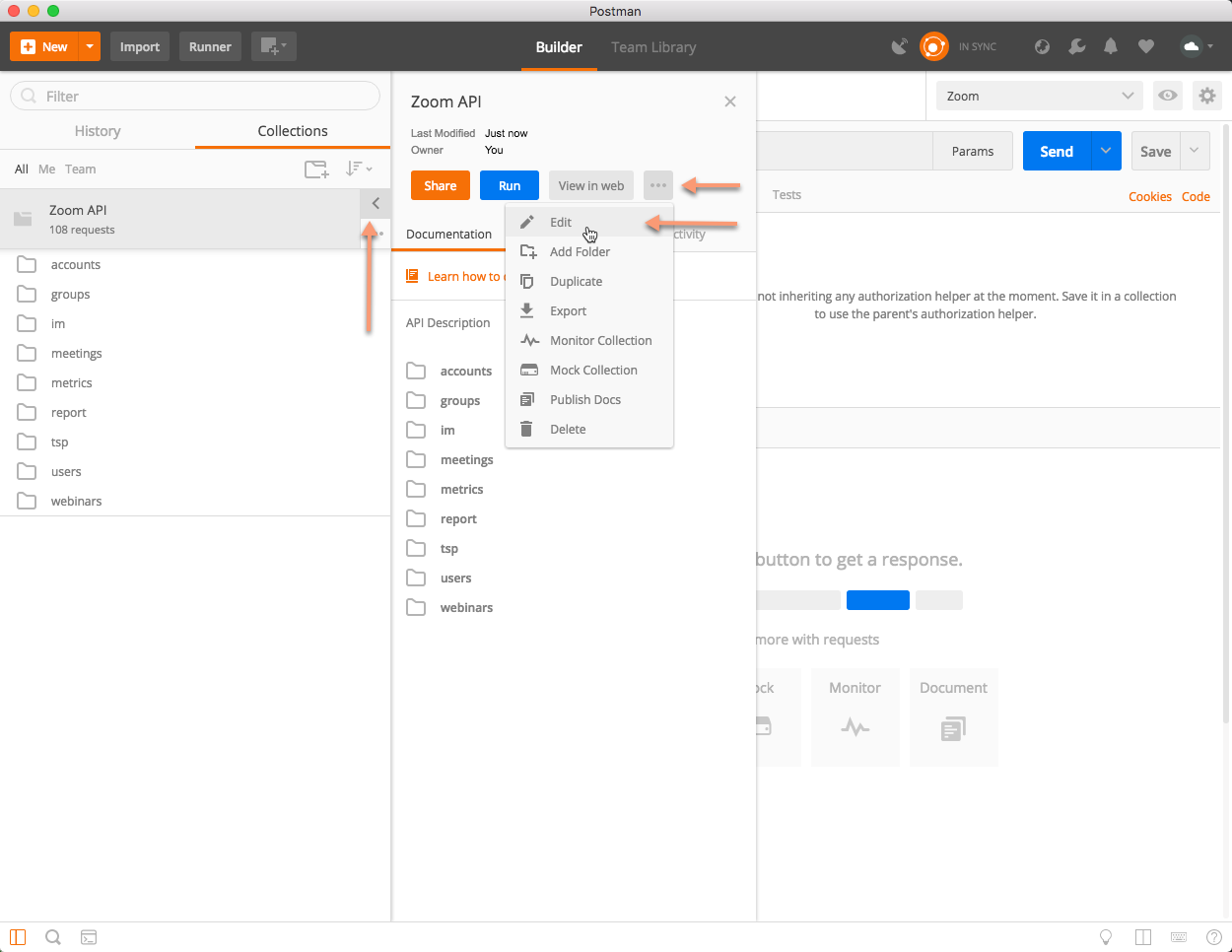Open the dropdown arrow next to New
This screenshot has width=1232, height=952.
tap(90, 46)
